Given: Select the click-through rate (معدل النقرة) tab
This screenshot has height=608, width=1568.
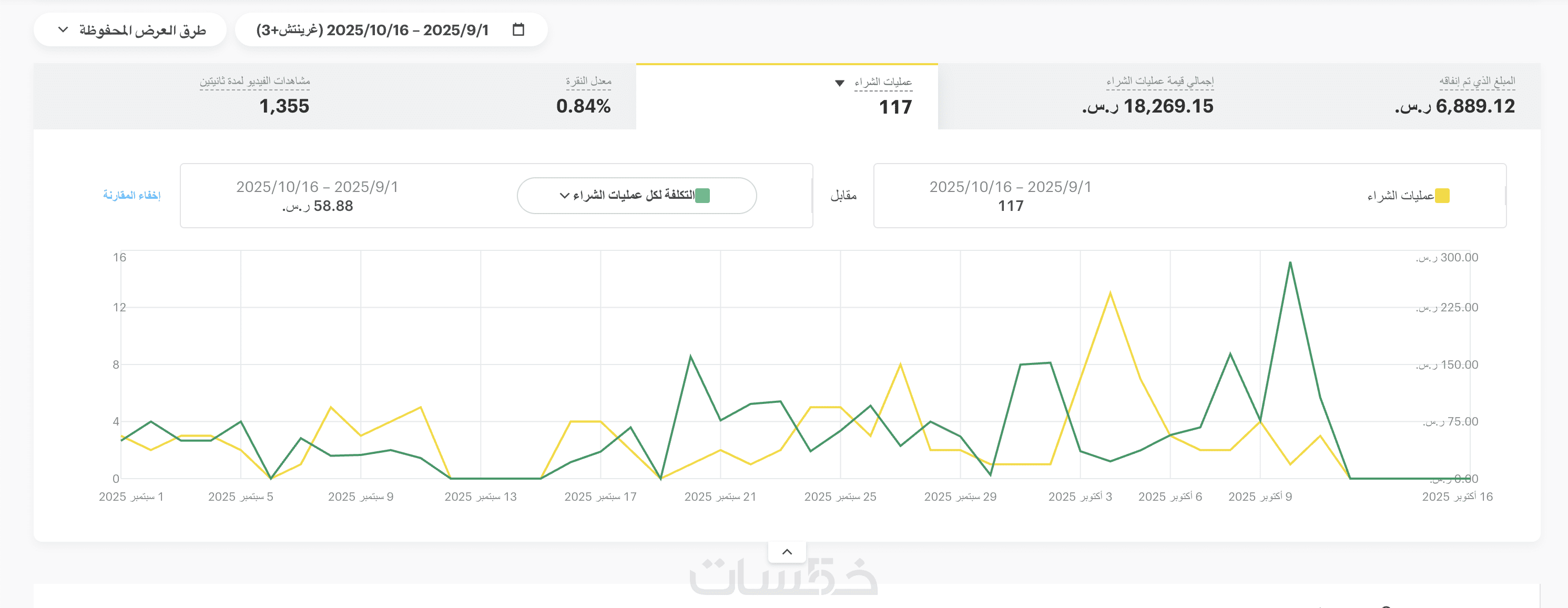Looking at the screenshot, I should point(583,97).
